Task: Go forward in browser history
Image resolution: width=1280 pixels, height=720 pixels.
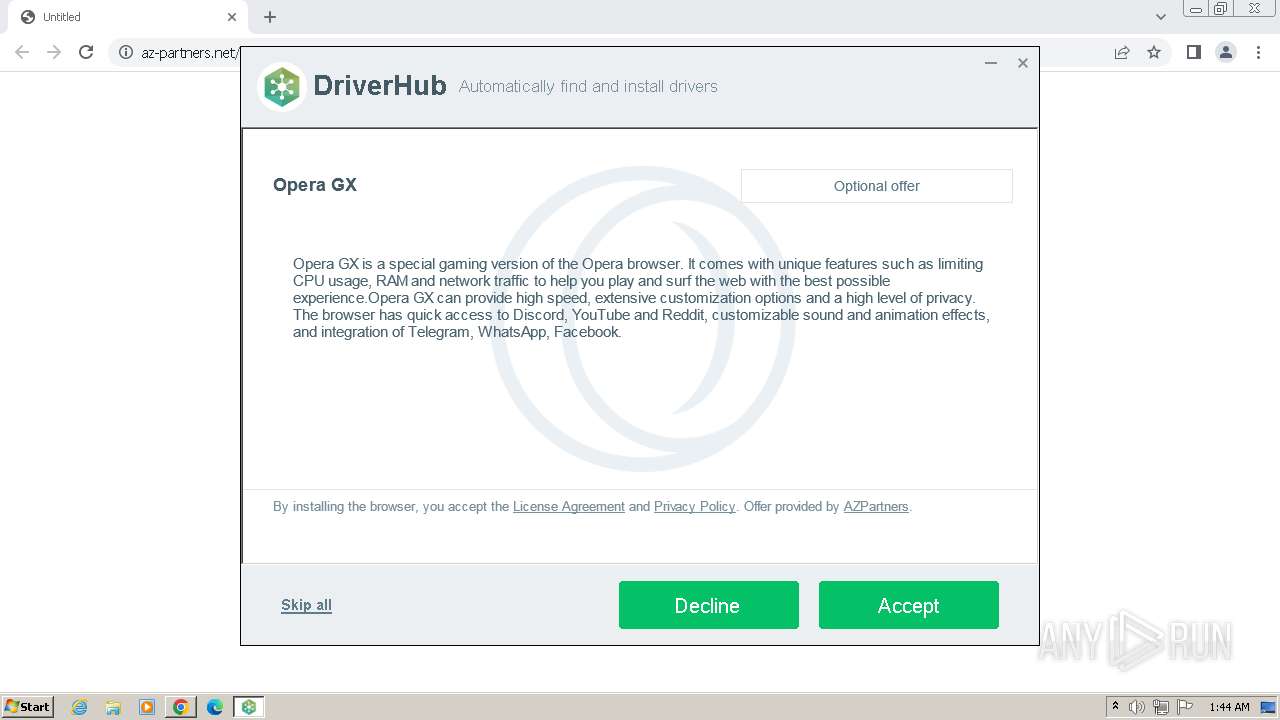Action: click(54, 52)
